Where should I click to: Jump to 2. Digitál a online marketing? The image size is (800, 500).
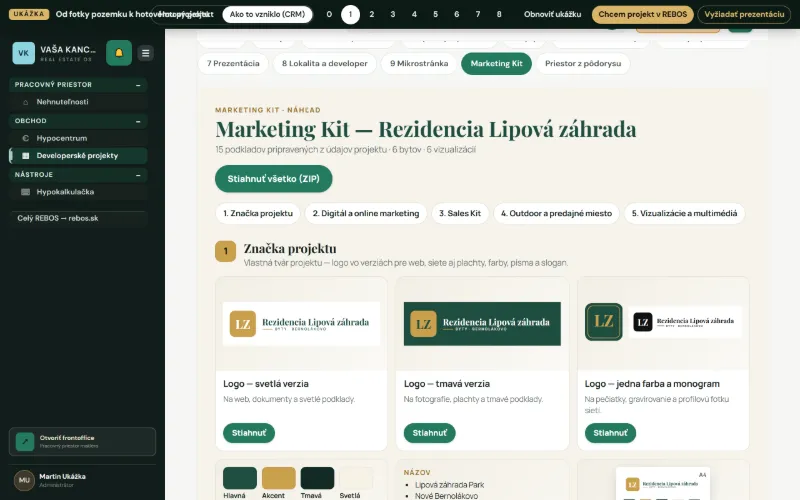pos(366,213)
